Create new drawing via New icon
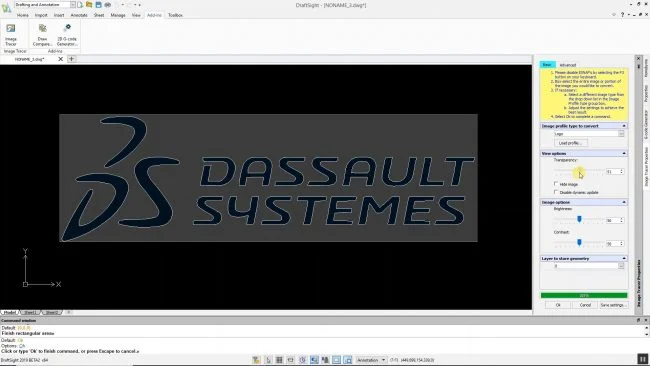 (80, 5)
